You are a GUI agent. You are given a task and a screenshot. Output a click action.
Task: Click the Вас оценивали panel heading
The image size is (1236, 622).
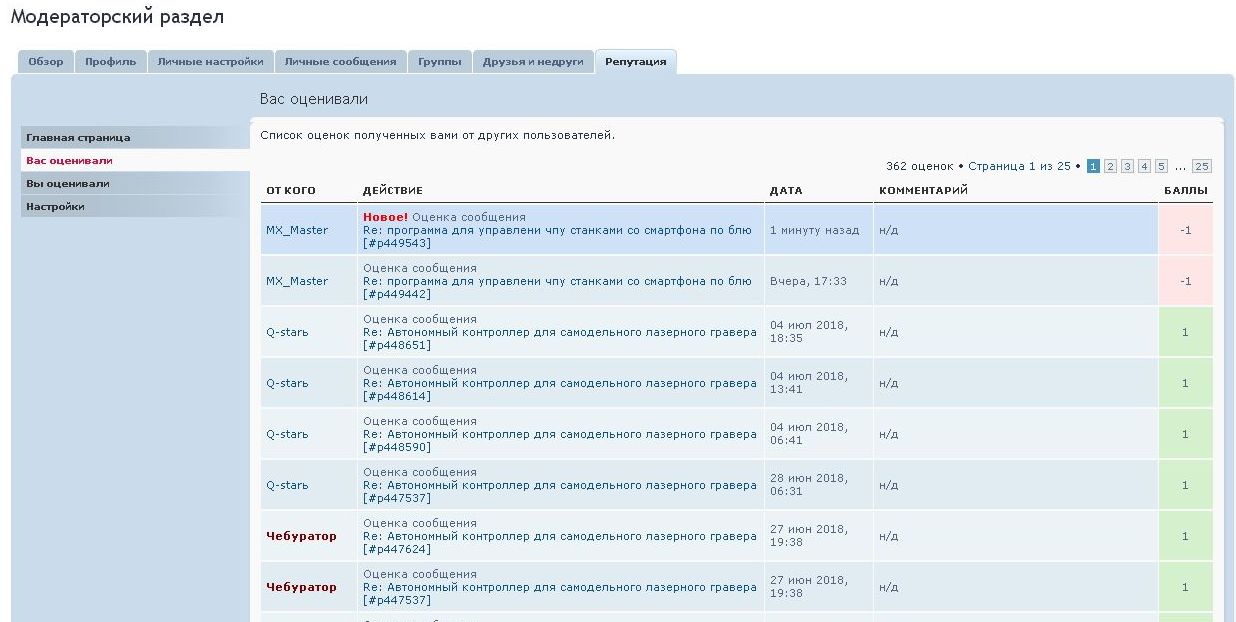coord(314,99)
